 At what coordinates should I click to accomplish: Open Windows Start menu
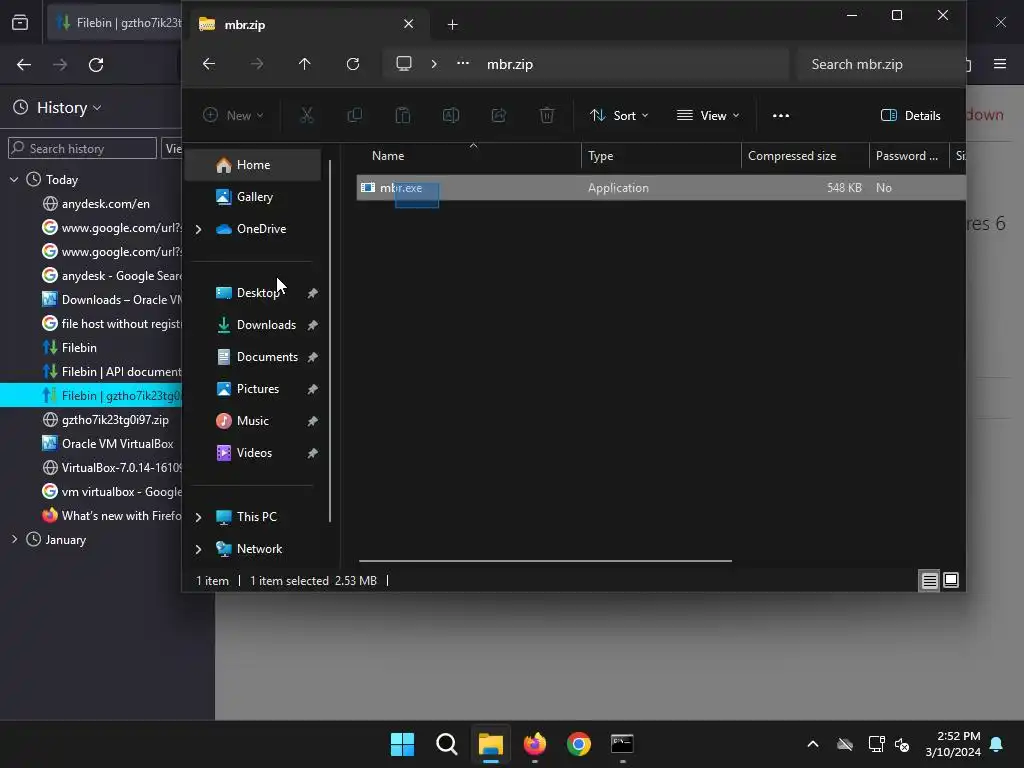coord(402,744)
